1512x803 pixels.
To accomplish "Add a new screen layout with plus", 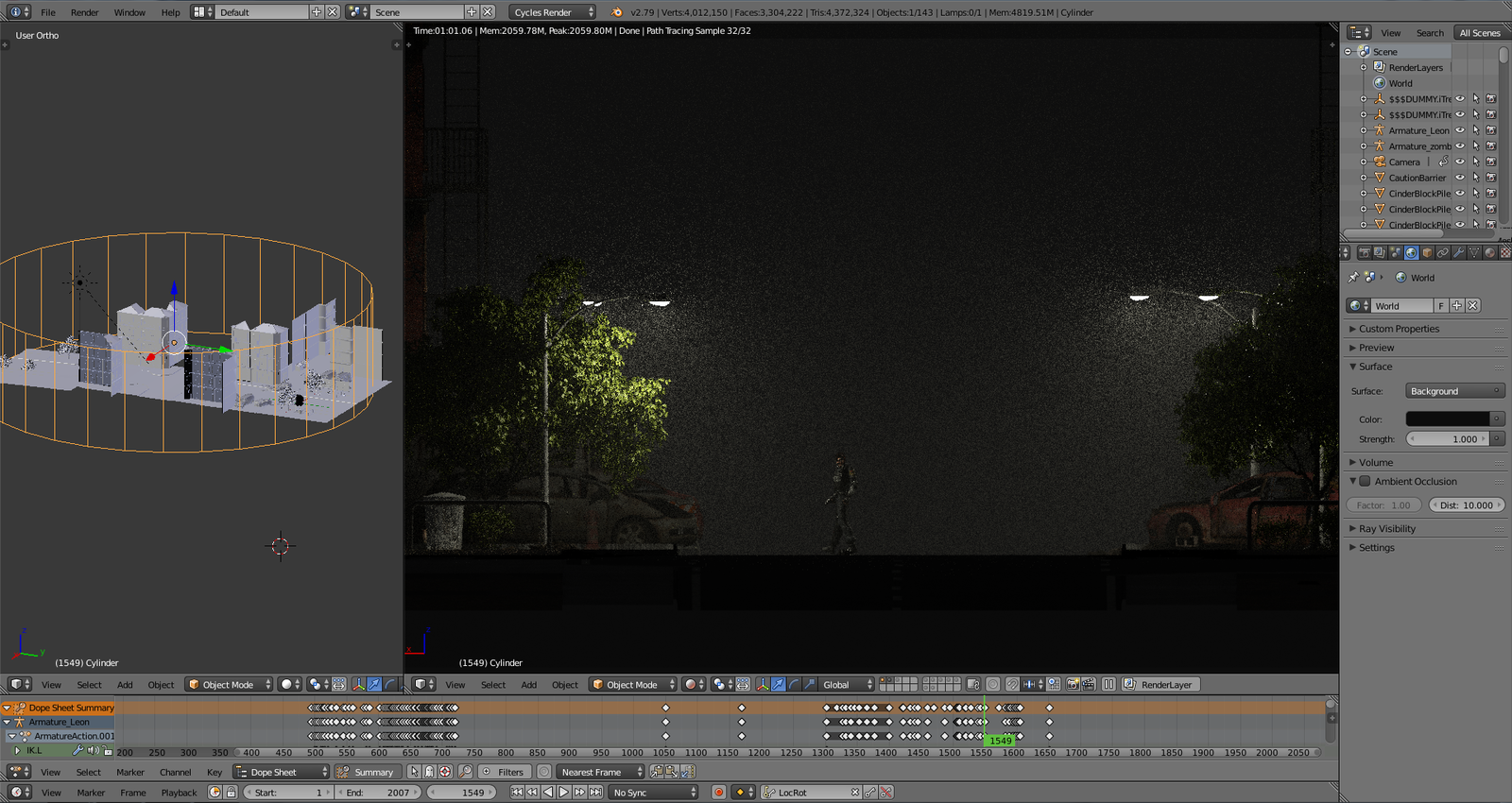I will (x=316, y=12).
